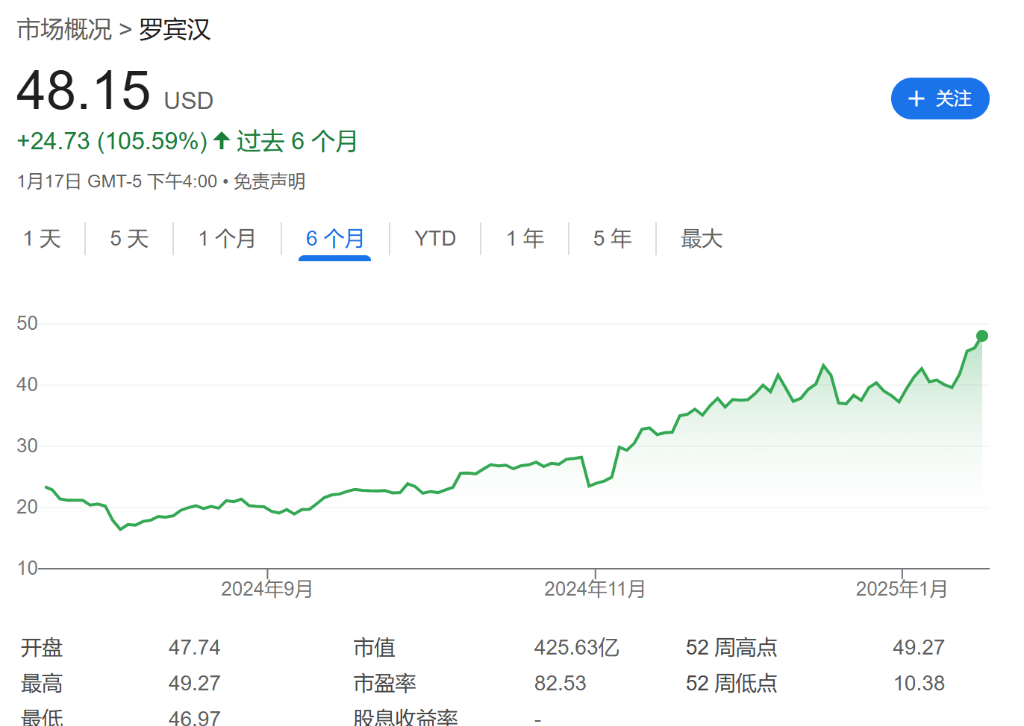This screenshot has width=1024, height=726.
Task: Select the latest price point marker on chart
Action: coord(982,337)
